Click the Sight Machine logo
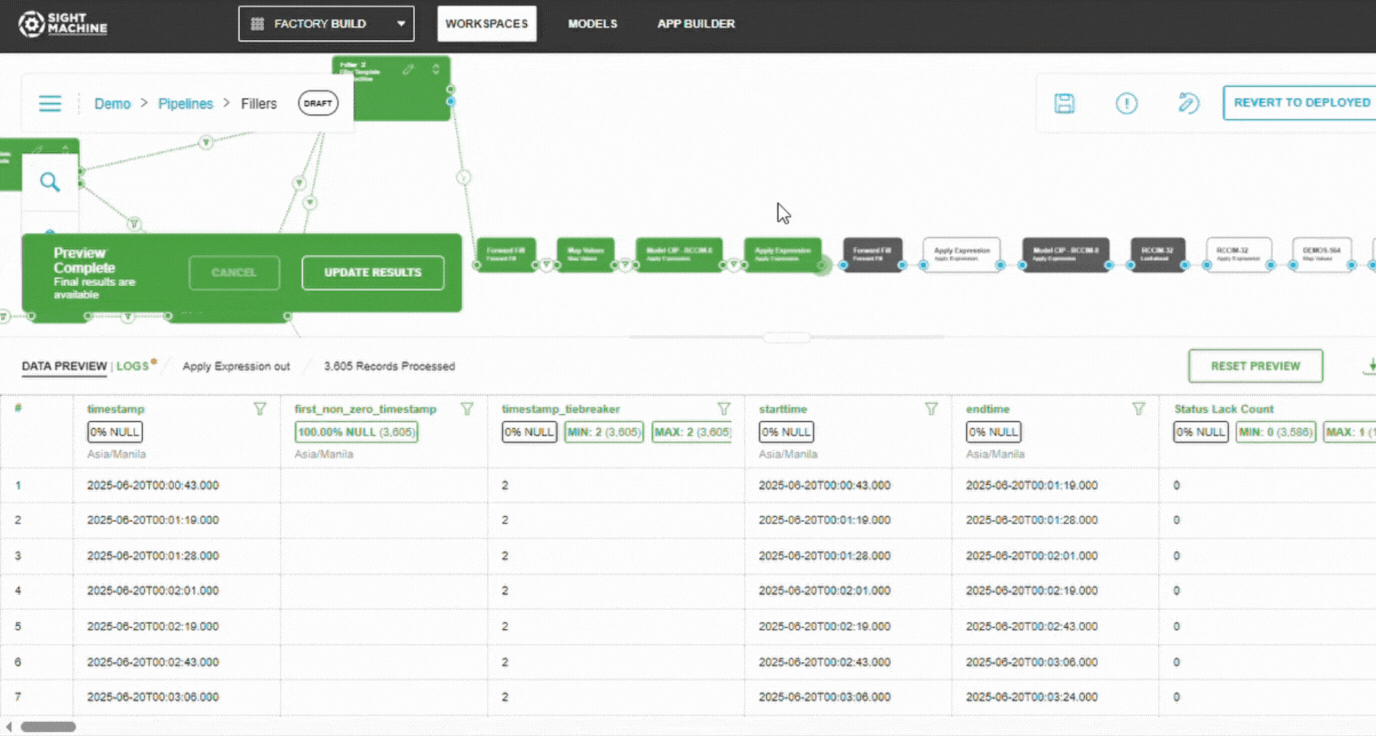The image size is (1376, 736). click(x=62, y=24)
